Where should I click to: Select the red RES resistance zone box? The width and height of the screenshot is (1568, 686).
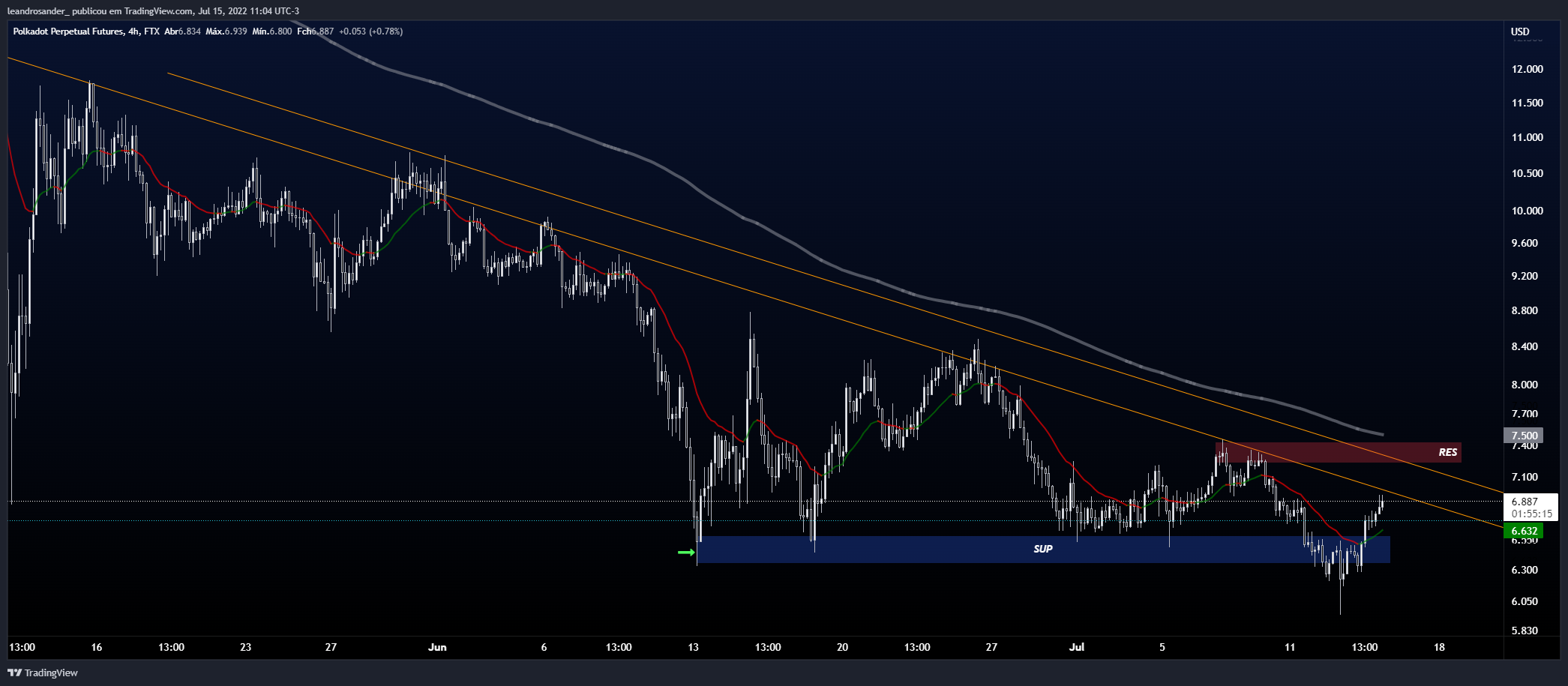click(1339, 452)
